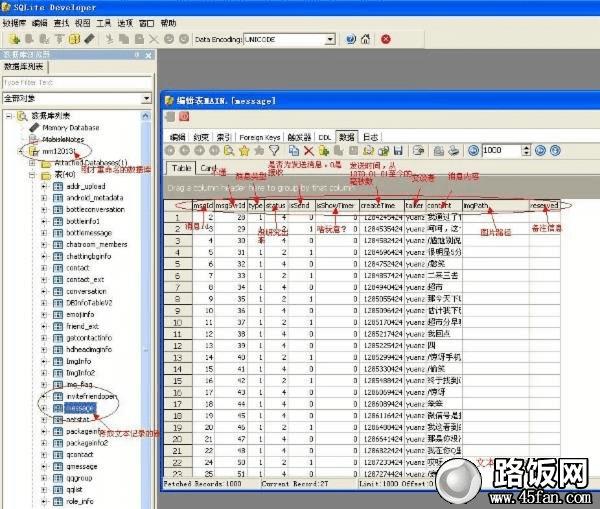Open the 视图 menu

pos(83,23)
